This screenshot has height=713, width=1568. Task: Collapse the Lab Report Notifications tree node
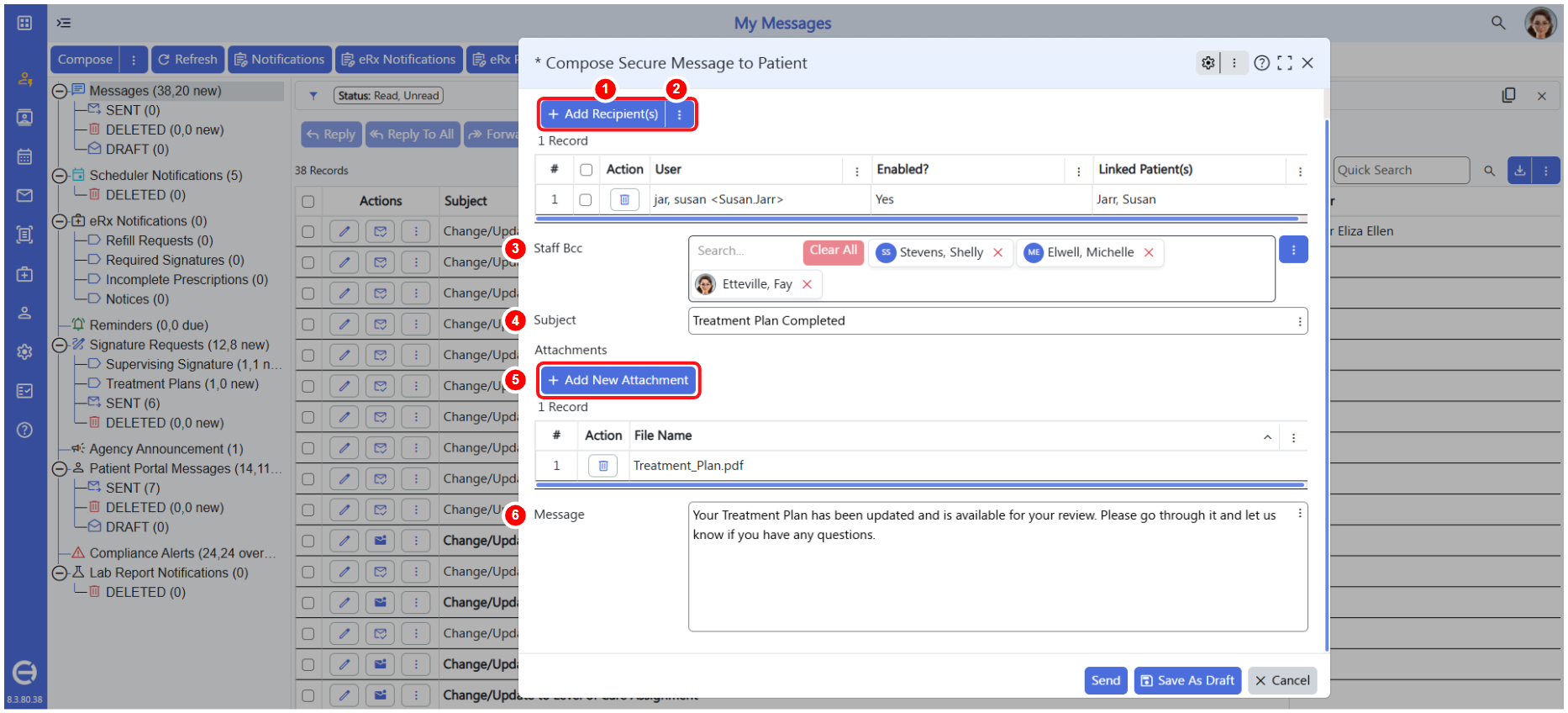click(60, 573)
